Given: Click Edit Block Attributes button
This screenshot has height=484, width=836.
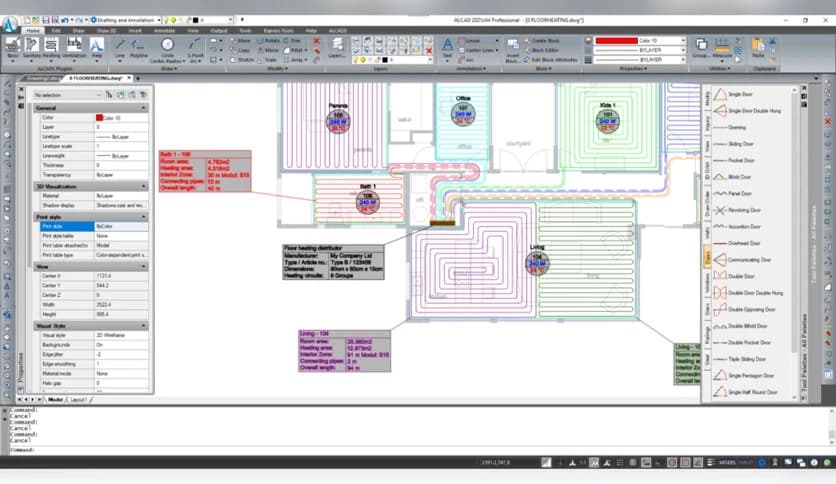Looking at the screenshot, I should coord(550,60).
